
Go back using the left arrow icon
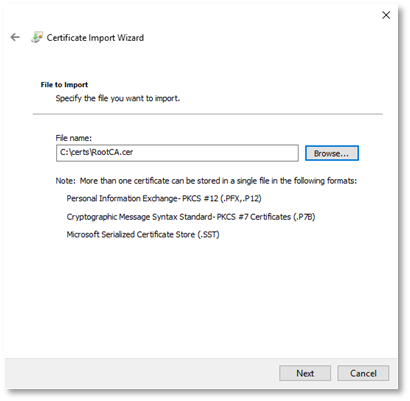click(x=15, y=37)
